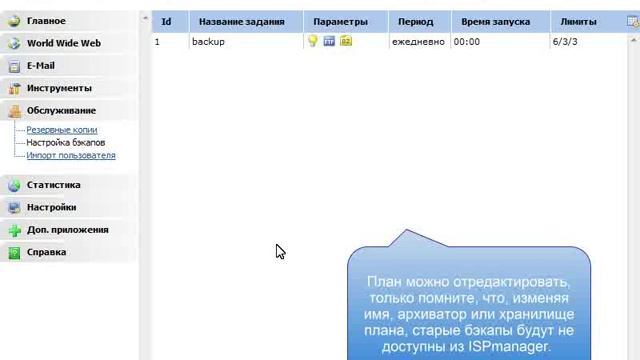640x360 pixels.
Task: Click the 6/3/3 limits cell
Action: (x=588, y=42)
